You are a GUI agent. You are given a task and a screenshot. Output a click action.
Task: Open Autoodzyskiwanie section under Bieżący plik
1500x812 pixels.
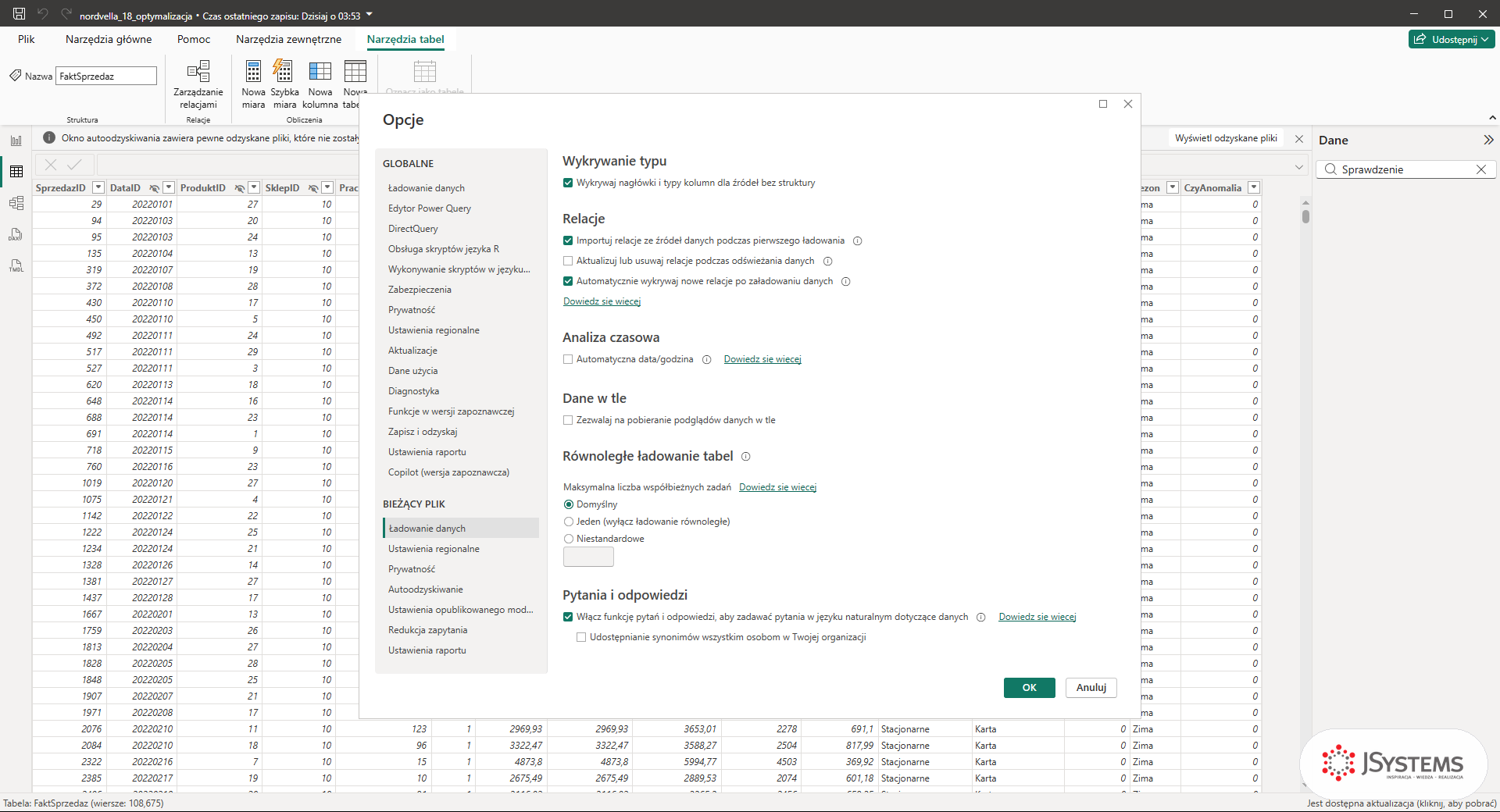[x=426, y=590]
